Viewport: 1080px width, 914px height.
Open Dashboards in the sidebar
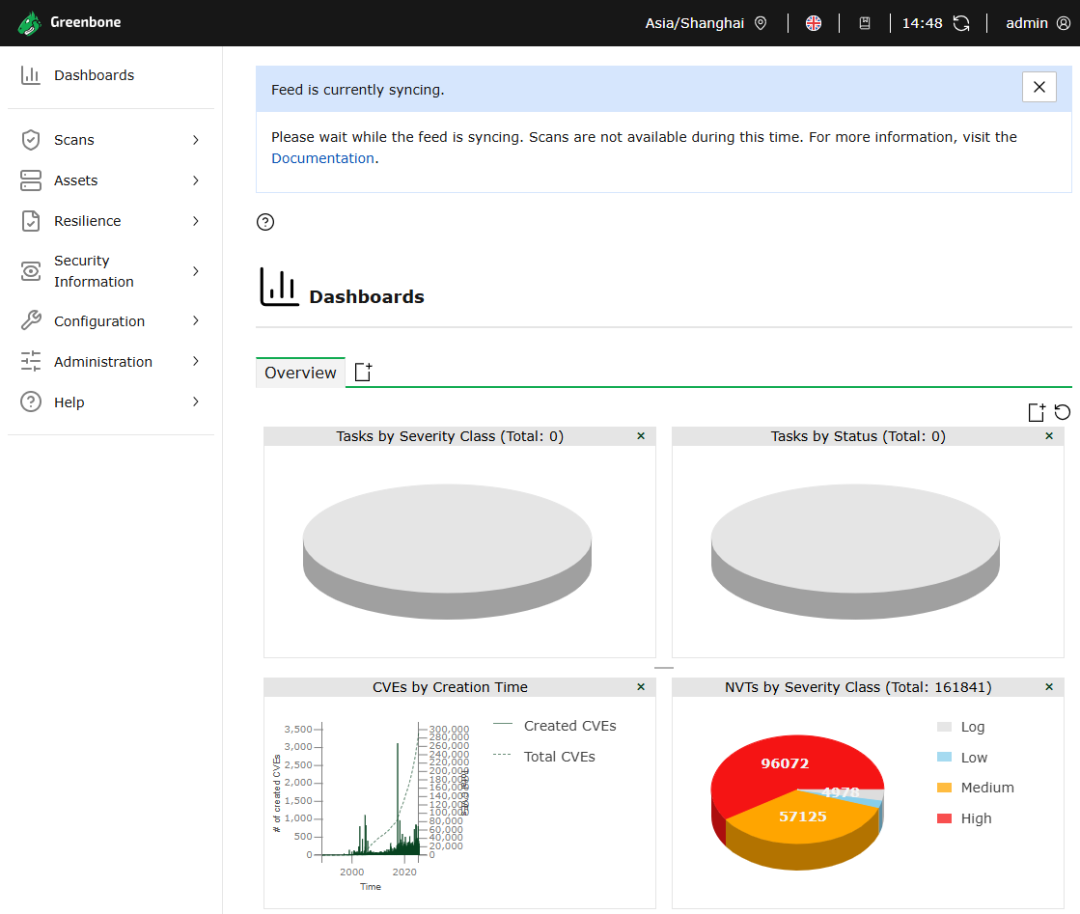click(x=94, y=75)
